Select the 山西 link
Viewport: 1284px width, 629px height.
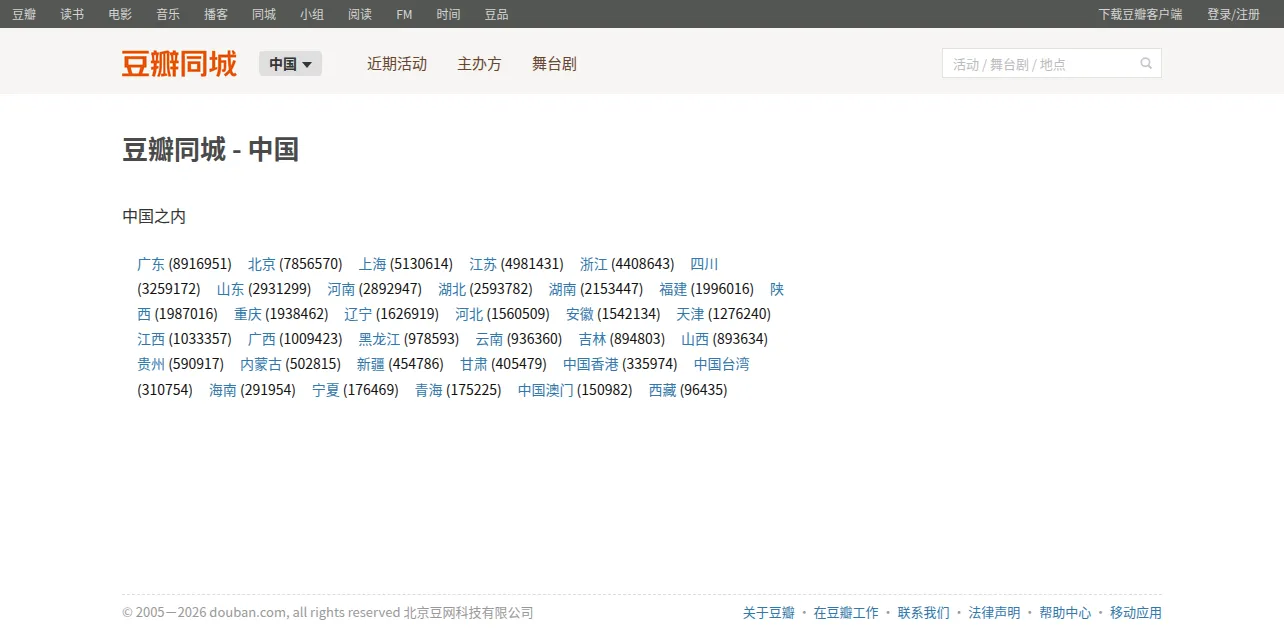(695, 339)
